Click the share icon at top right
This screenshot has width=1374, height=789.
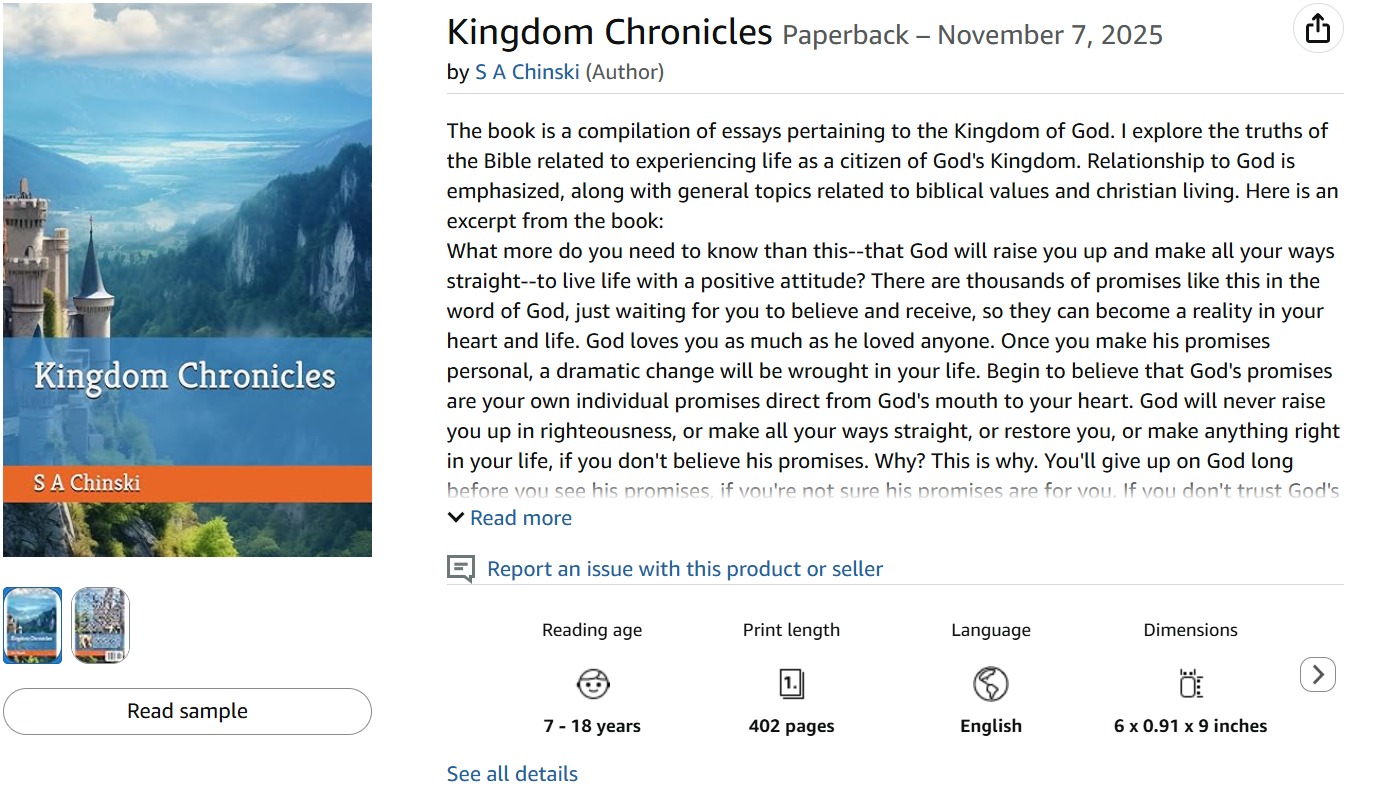click(1318, 29)
